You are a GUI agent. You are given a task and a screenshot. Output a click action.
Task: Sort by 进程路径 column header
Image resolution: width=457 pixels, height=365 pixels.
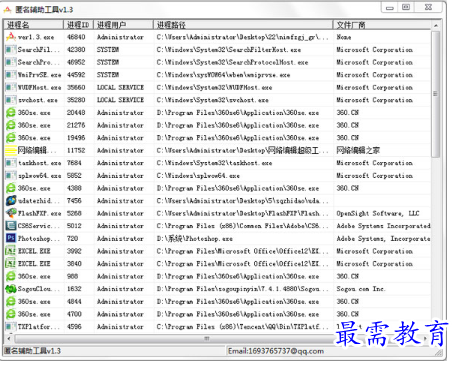click(243, 25)
